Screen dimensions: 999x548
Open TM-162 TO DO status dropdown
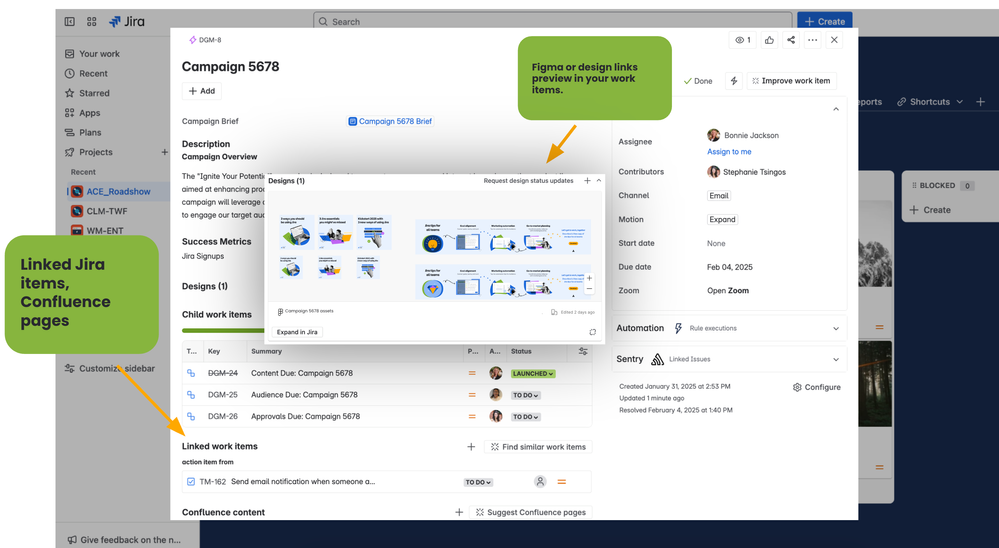pos(478,482)
